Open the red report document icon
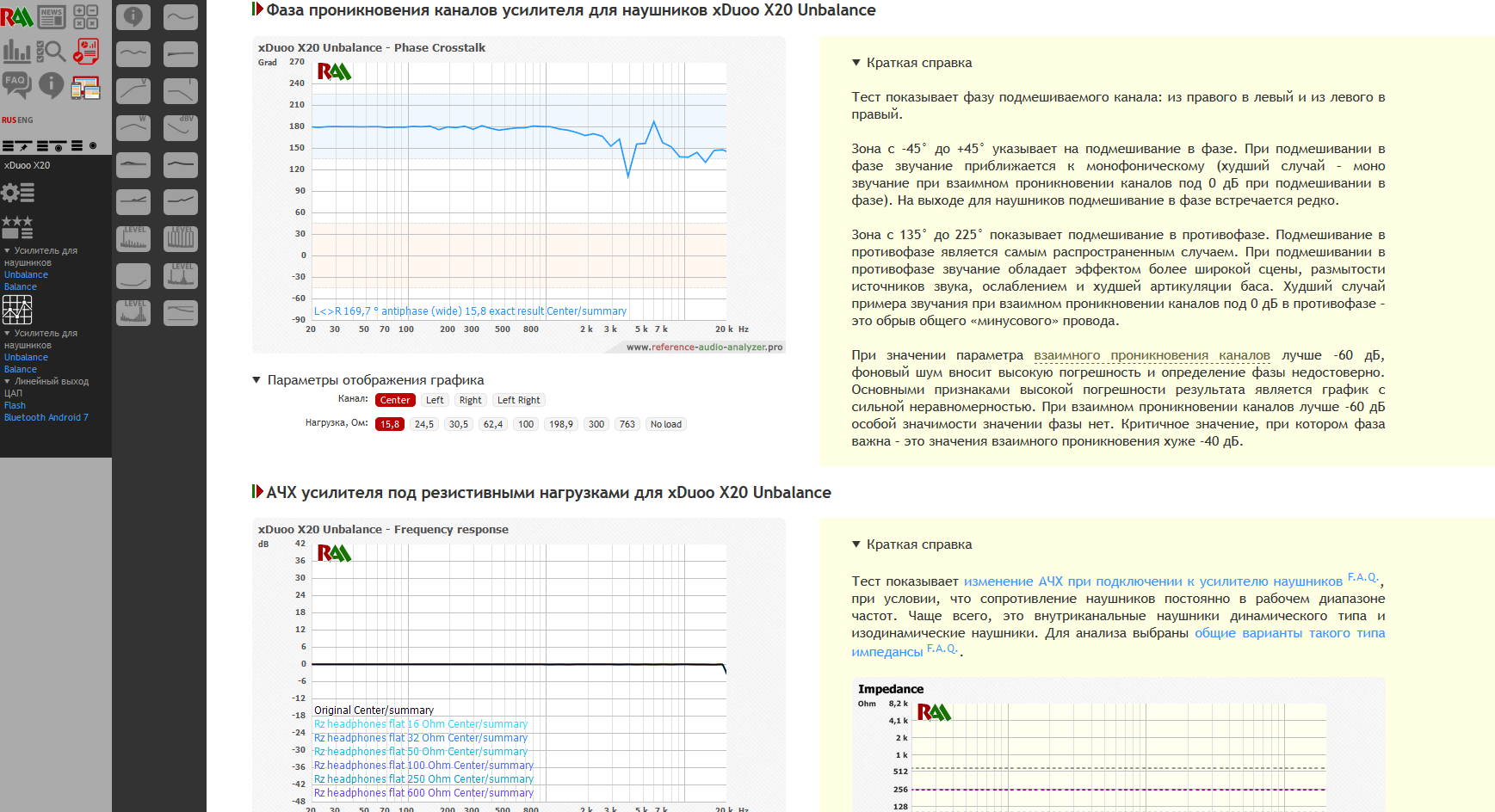Screen dimensions: 1495x812 85,52
